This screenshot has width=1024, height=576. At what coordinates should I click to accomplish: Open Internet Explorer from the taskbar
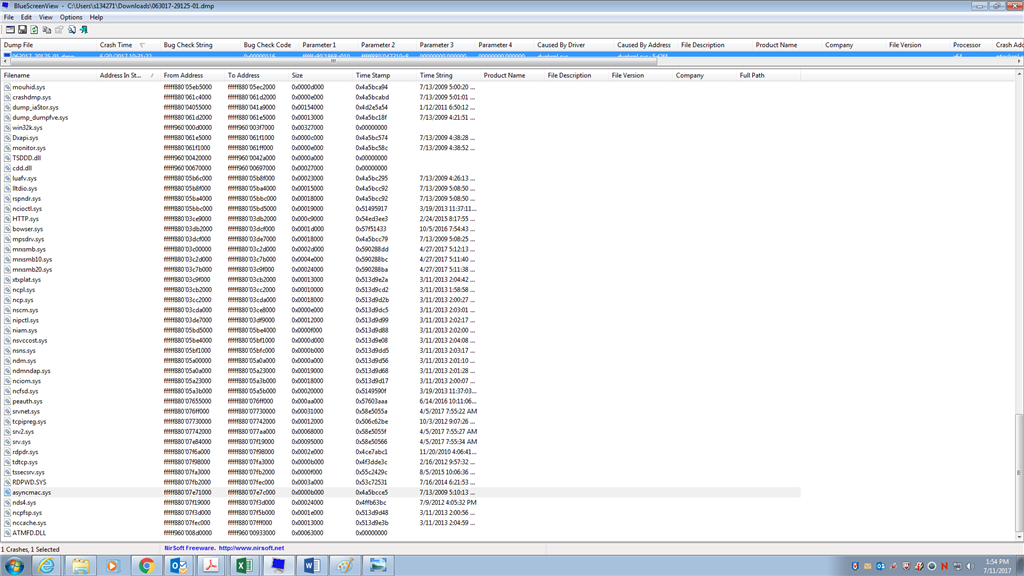click(47, 566)
